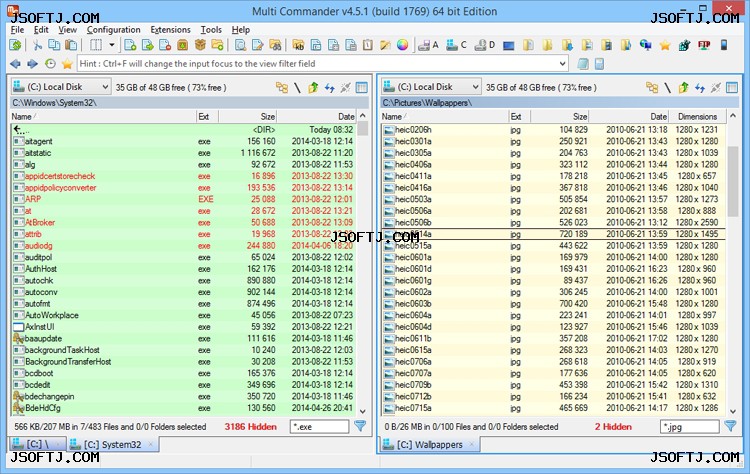Image resolution: width=750 pixels, height=474 pixels.
Task: Click the left panel view filter funnel icon
Action: coord(360,426)
